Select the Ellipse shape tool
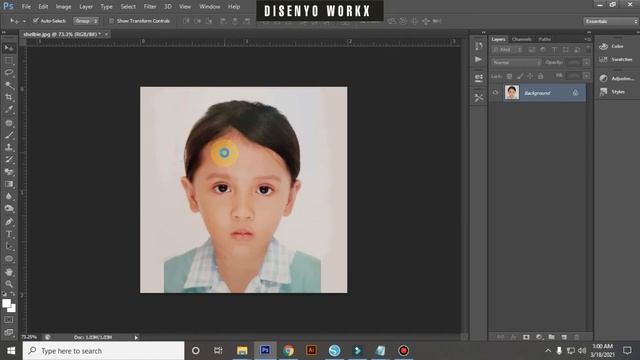The width and height of the screenshot is (640, 360). pyautogui.click(x=9, y=259)
